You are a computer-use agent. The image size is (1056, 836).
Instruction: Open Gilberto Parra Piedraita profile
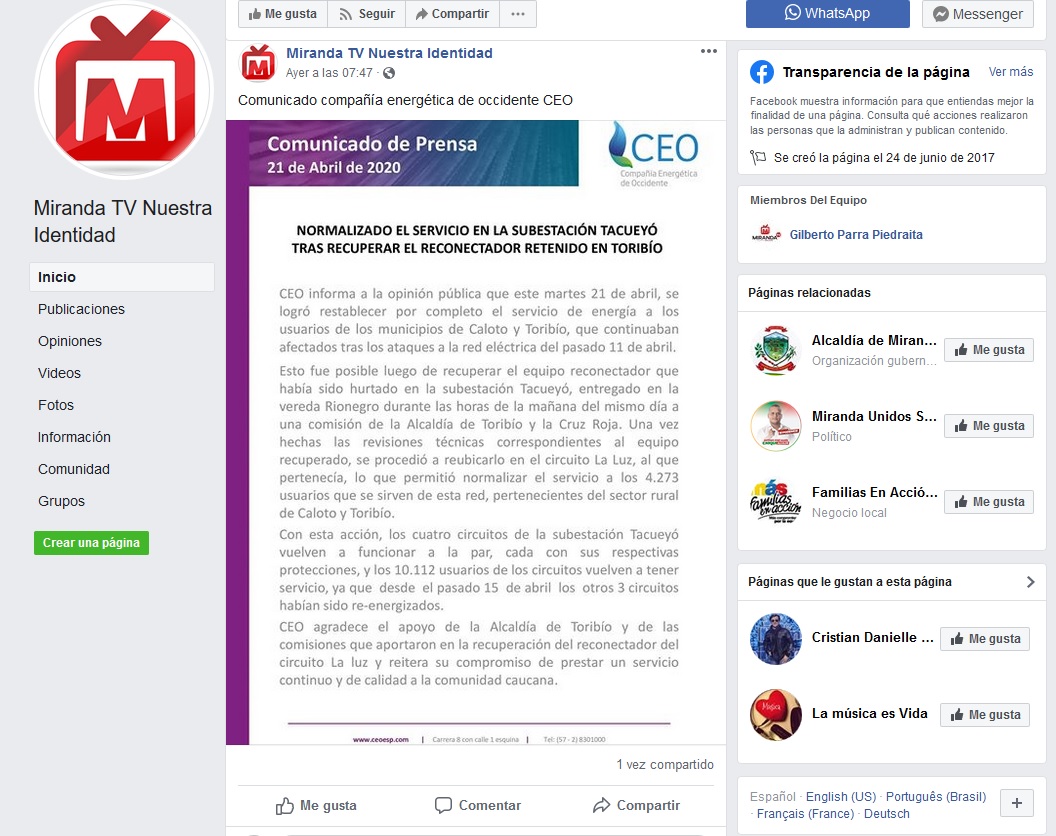point(856,234)
